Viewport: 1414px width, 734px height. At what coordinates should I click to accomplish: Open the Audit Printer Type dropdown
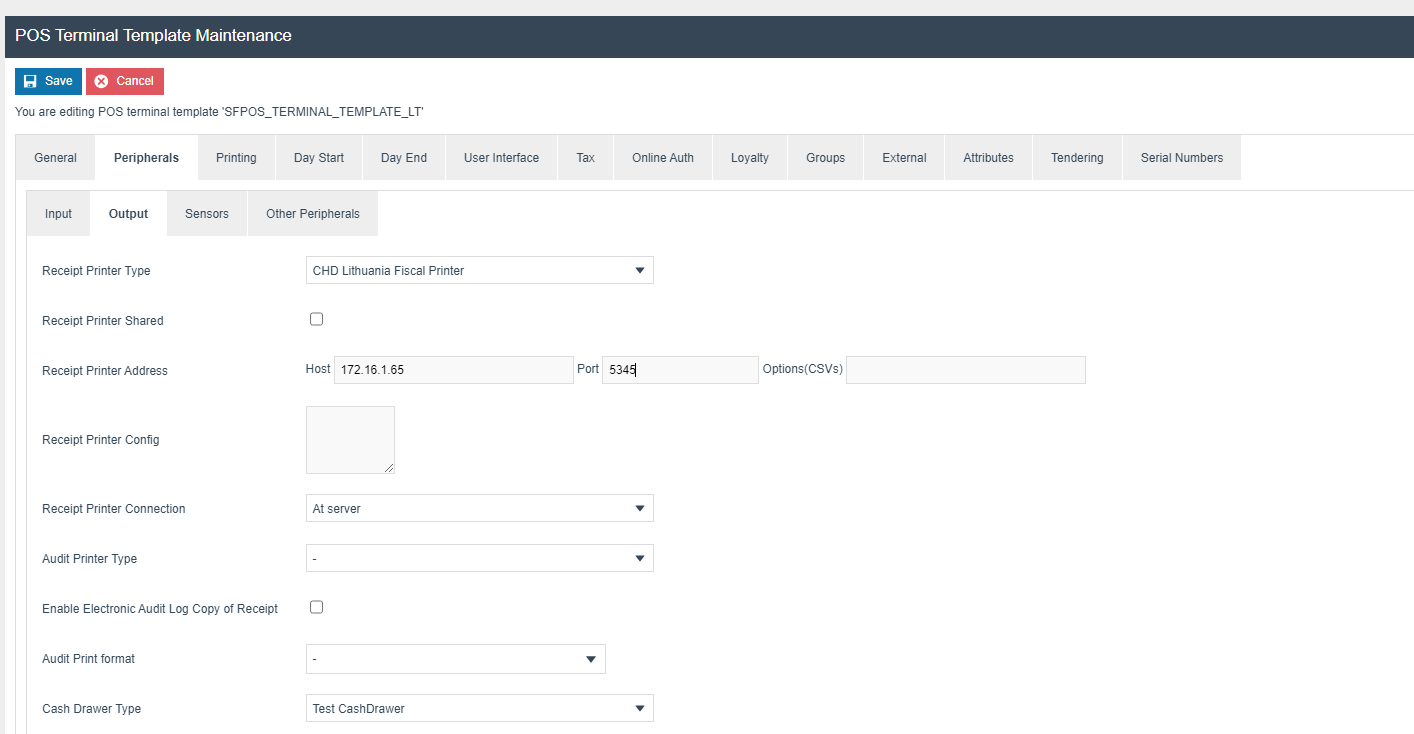479,559
